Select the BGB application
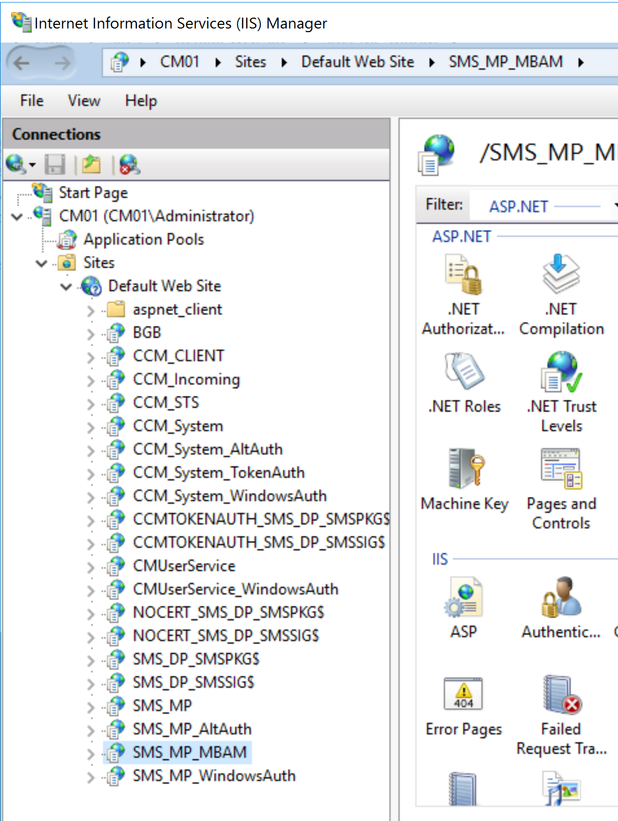Image resolution: width=618 pixels, height=821 pixels. (x=147, y=332)
